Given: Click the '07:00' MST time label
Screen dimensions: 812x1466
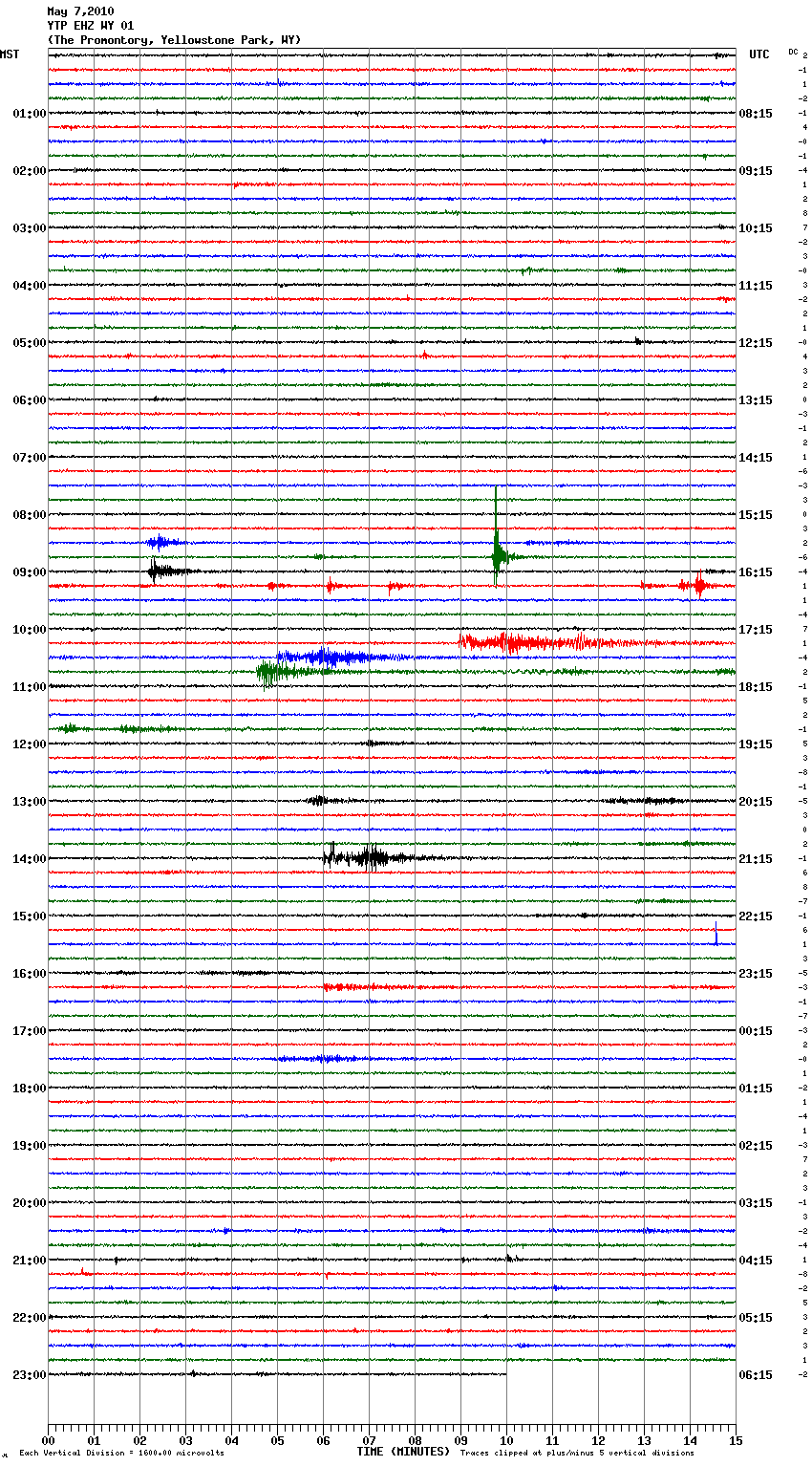Looking at the screenshot, I should [x=30, y=458].
